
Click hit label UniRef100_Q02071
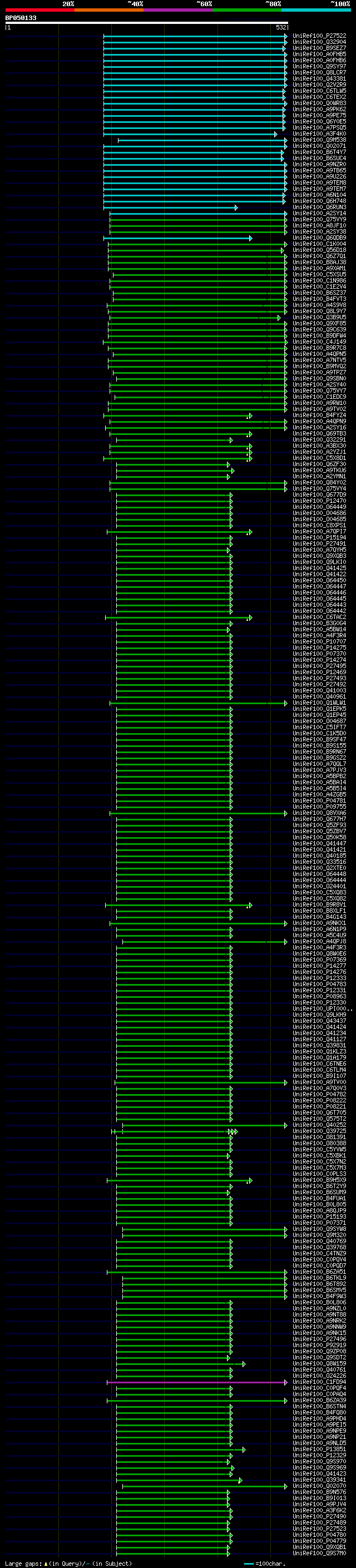point(319,146)
